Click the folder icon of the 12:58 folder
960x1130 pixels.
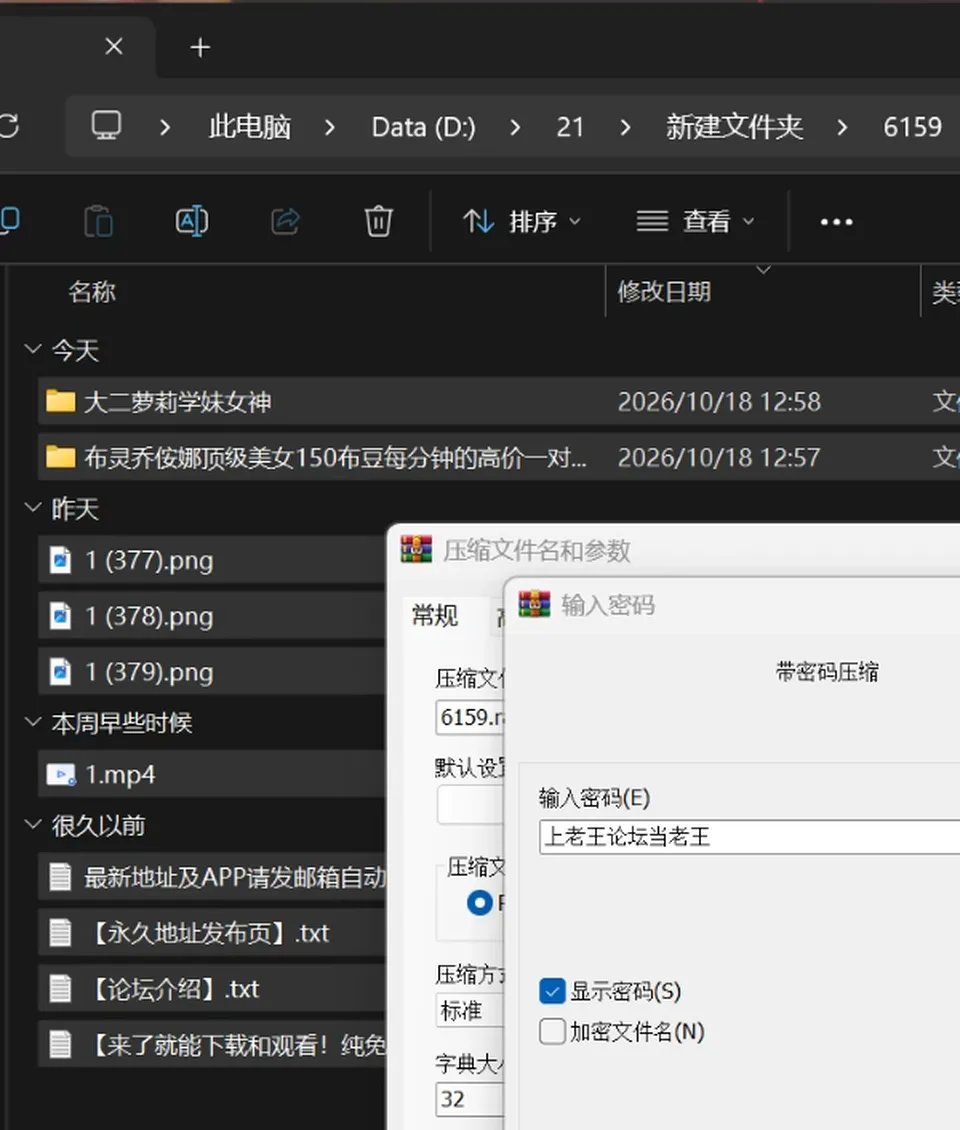click(x=61, y=401)
